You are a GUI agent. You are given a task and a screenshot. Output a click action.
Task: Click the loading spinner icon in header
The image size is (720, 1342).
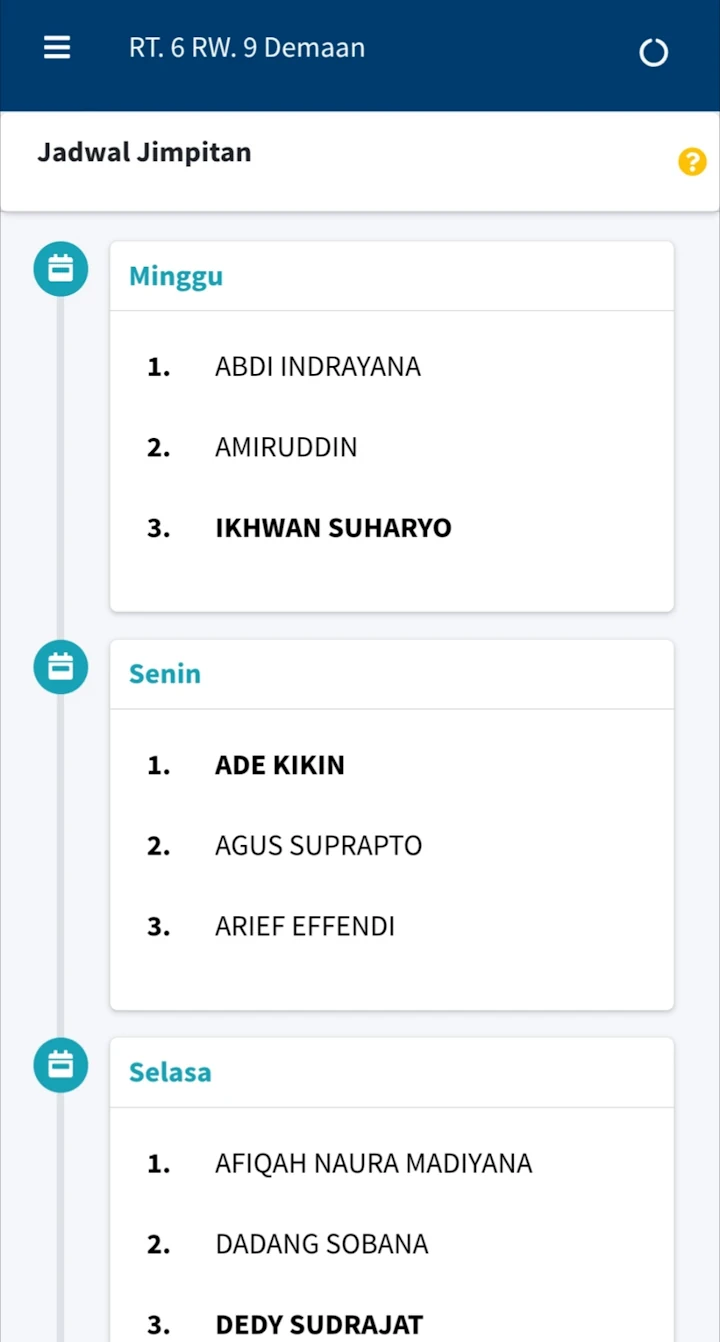(x=653, y=52)
